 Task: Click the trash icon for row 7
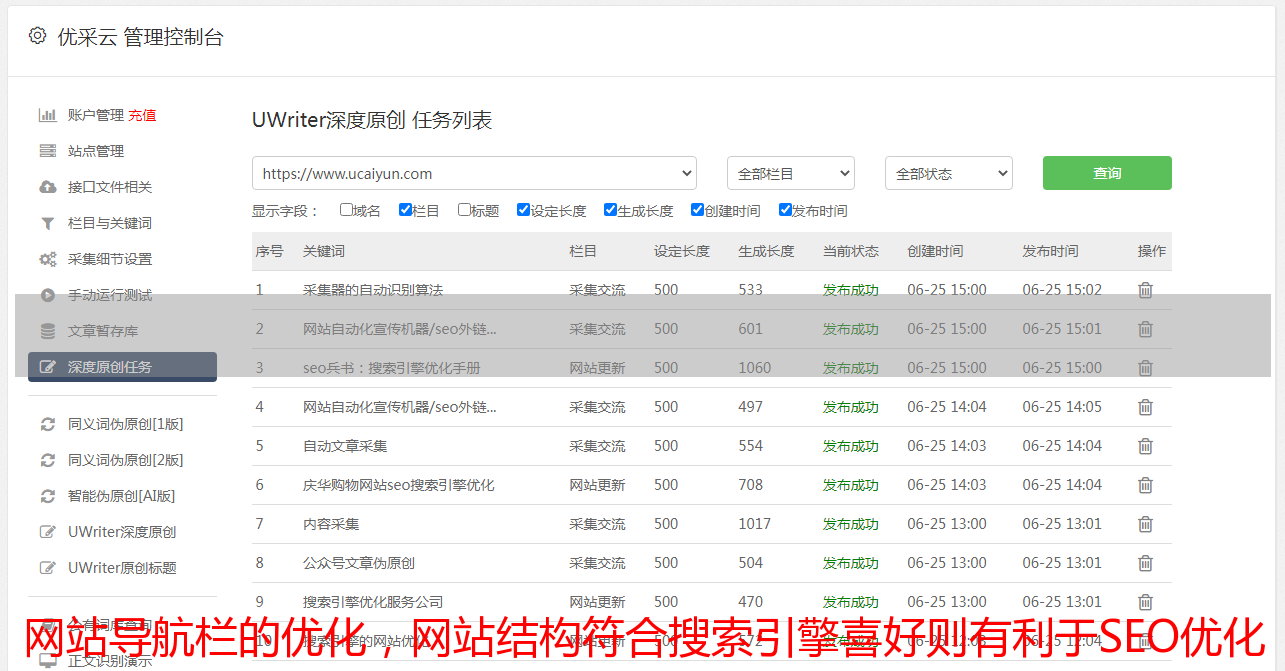pos(1145,524)
